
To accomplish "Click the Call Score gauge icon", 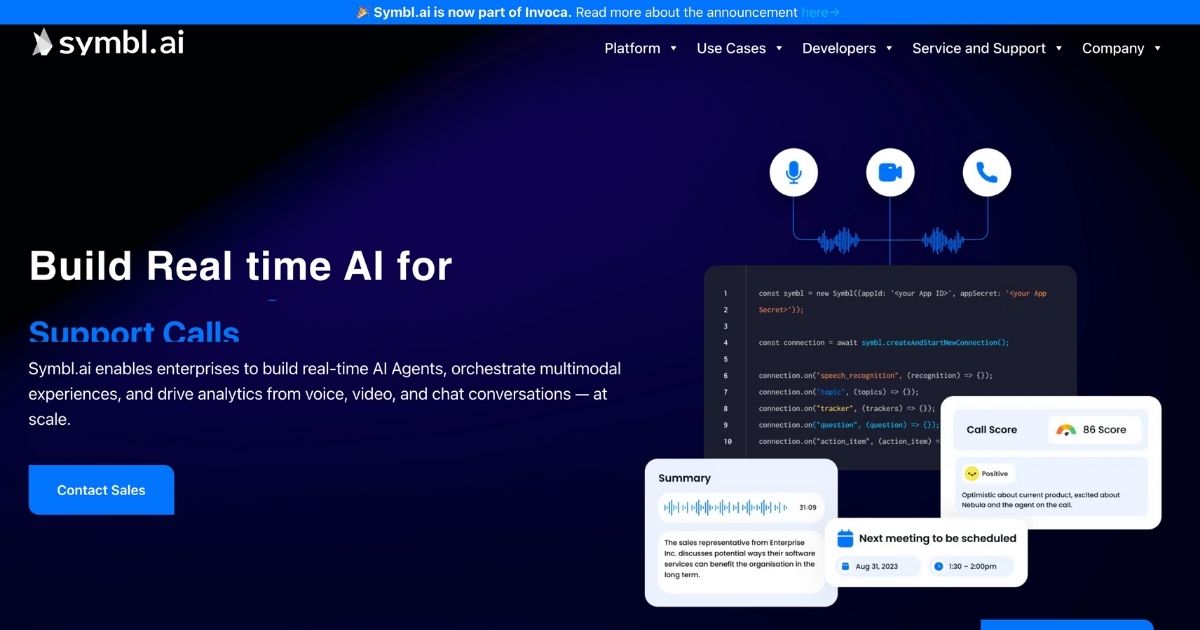I will click(x=1066, y=430).
